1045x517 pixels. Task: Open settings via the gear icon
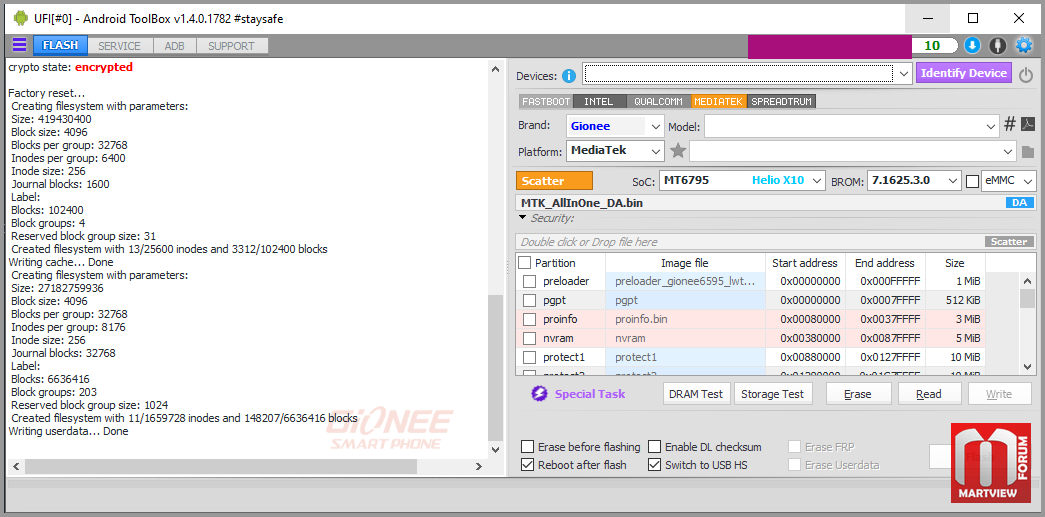coord(1023,45)
